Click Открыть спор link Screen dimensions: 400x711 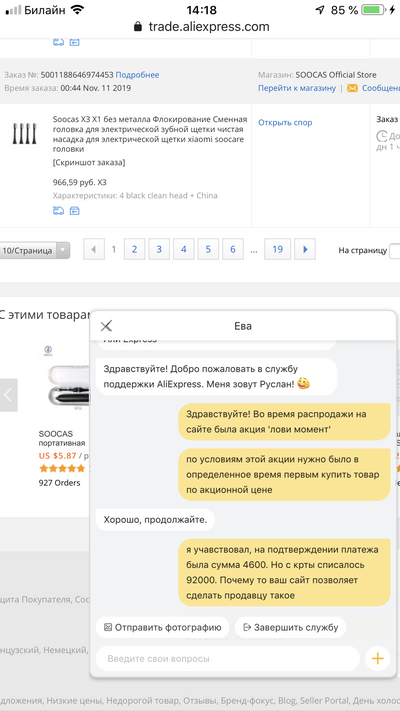(285, 122)
